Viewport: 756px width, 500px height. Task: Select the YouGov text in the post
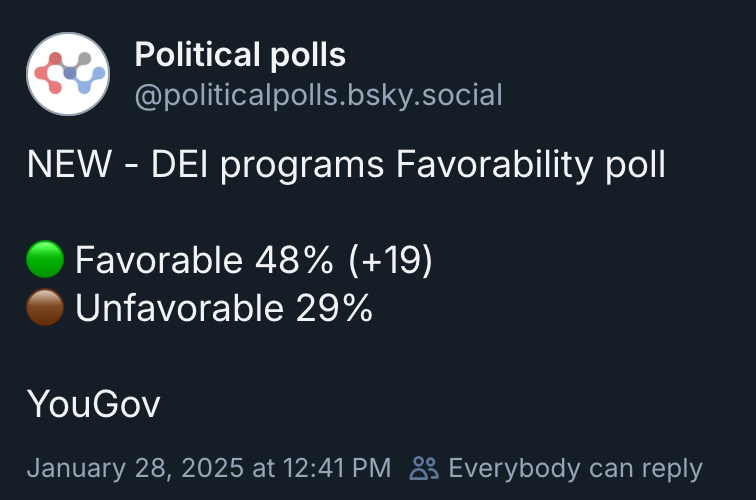pyautogui.click(x=94, y=404)
